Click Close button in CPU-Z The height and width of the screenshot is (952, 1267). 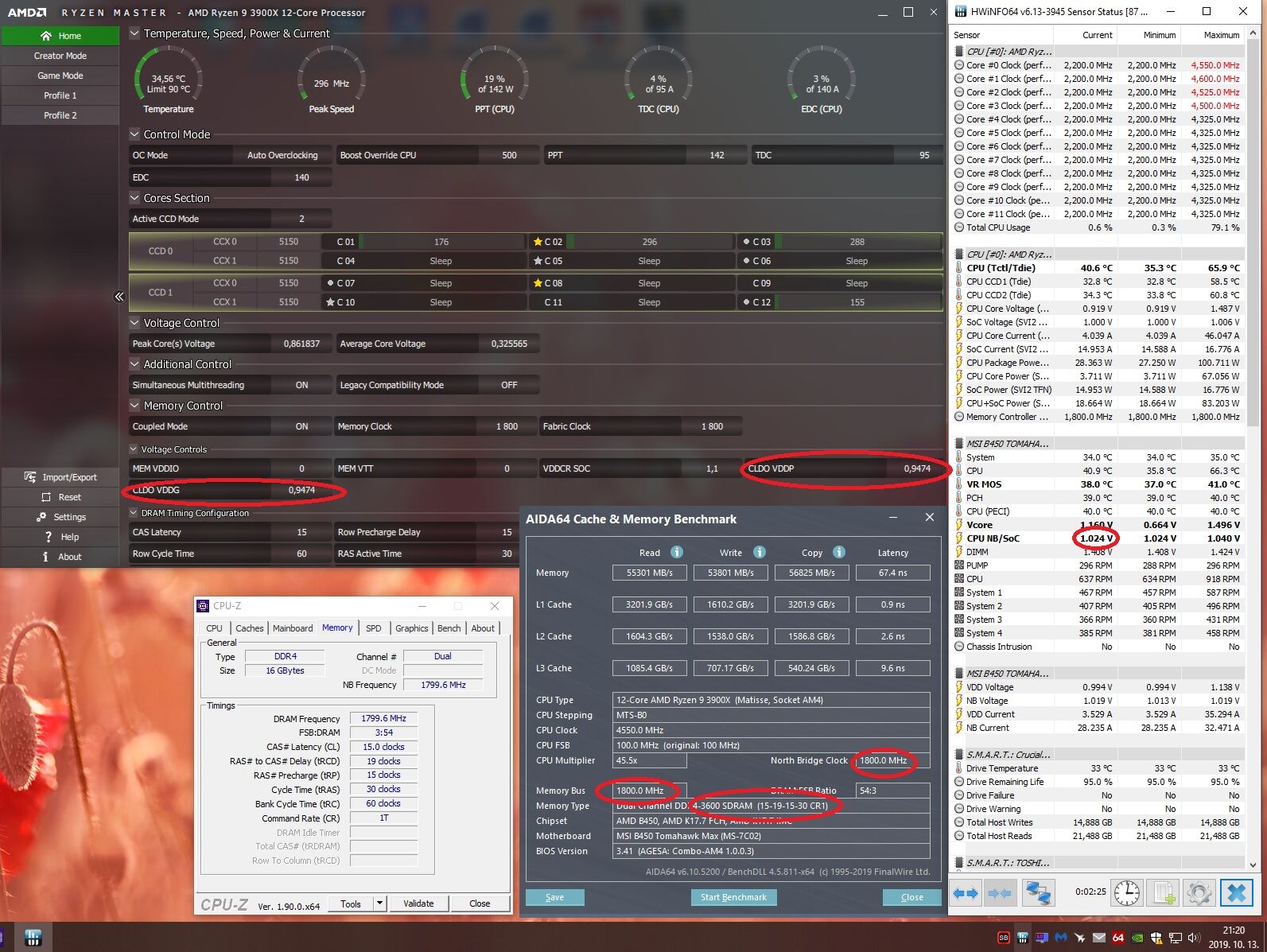(480, 903)
